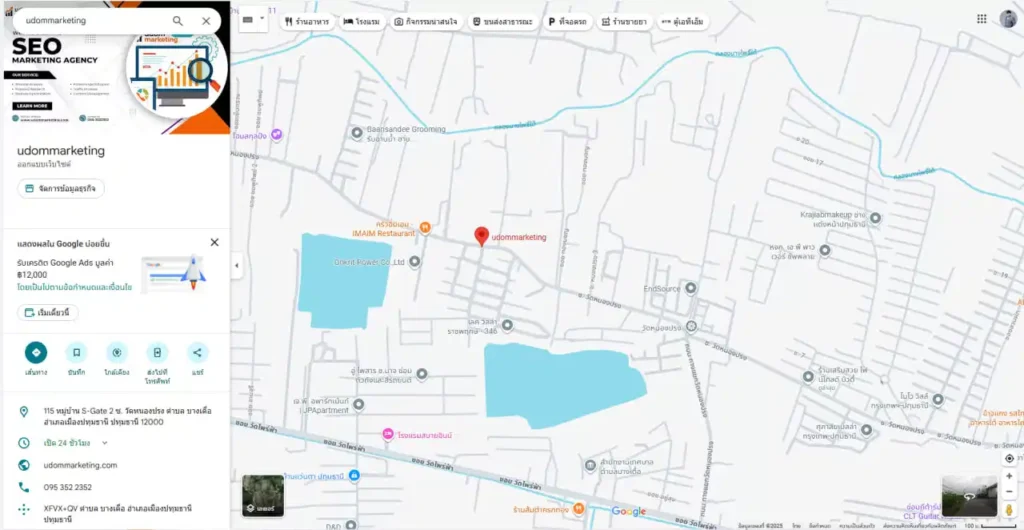Click the Krajiabmakeup map marker
Image resolution: width=1024 pixels, height=530 pixels.
[x=875, y=218]
